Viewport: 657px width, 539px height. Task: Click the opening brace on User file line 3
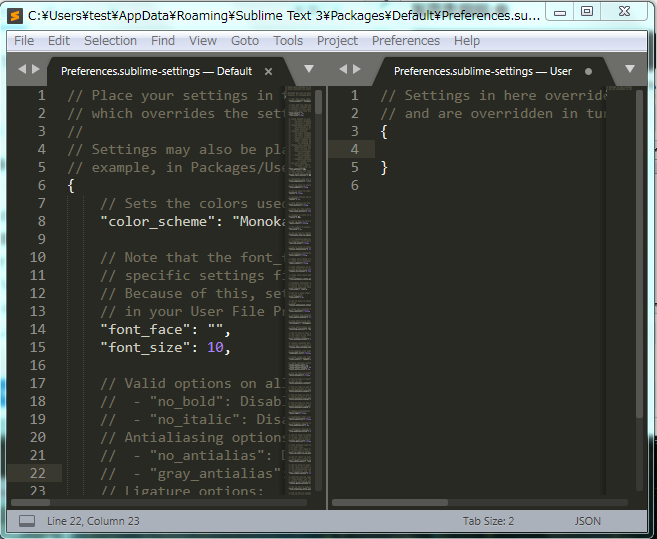(x=384, y=132)
